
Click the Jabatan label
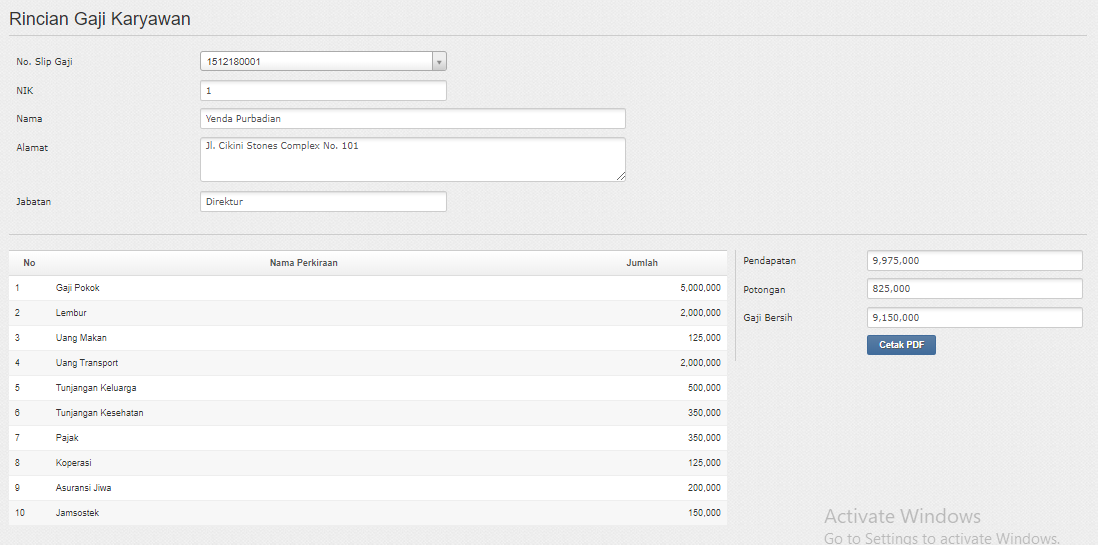(34, 202)
